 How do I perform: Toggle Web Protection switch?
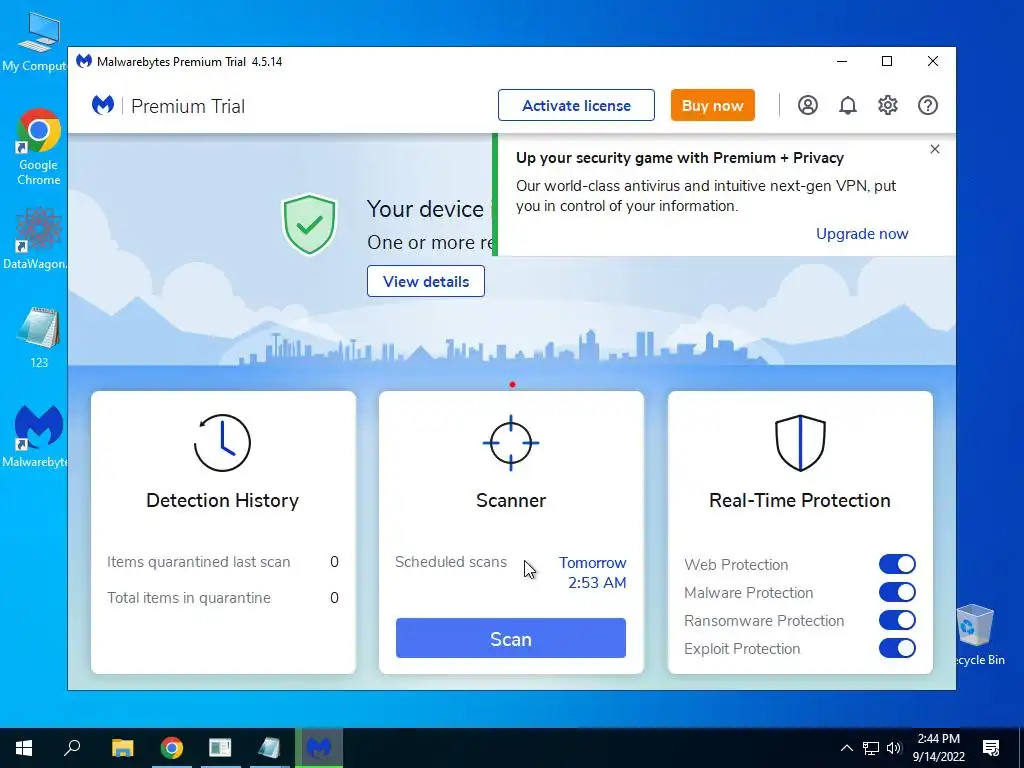click(897, 564)
